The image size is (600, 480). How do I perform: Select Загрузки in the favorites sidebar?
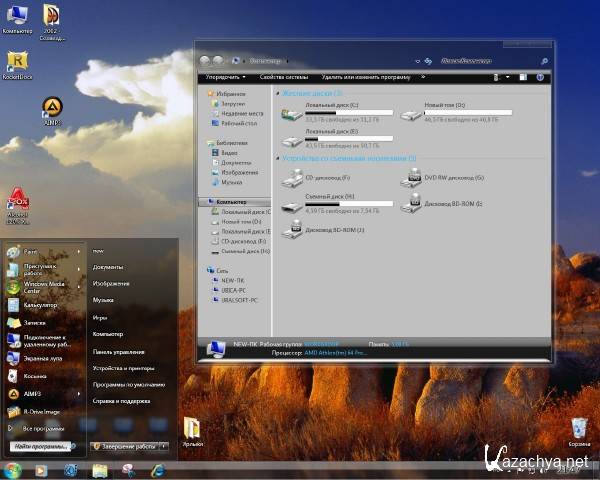pyautogui.click(x=233, y=103)
